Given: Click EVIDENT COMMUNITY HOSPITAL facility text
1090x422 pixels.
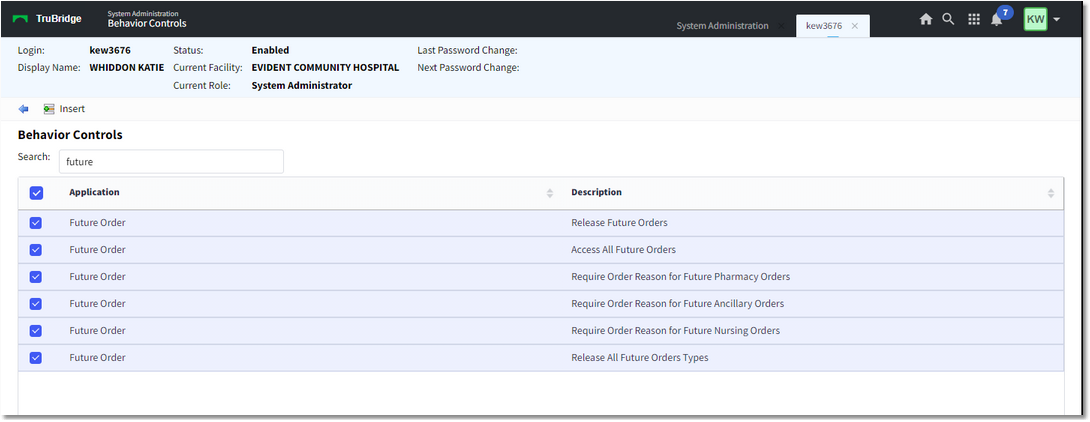Looking at the screenshot, I should click(325, 67).
